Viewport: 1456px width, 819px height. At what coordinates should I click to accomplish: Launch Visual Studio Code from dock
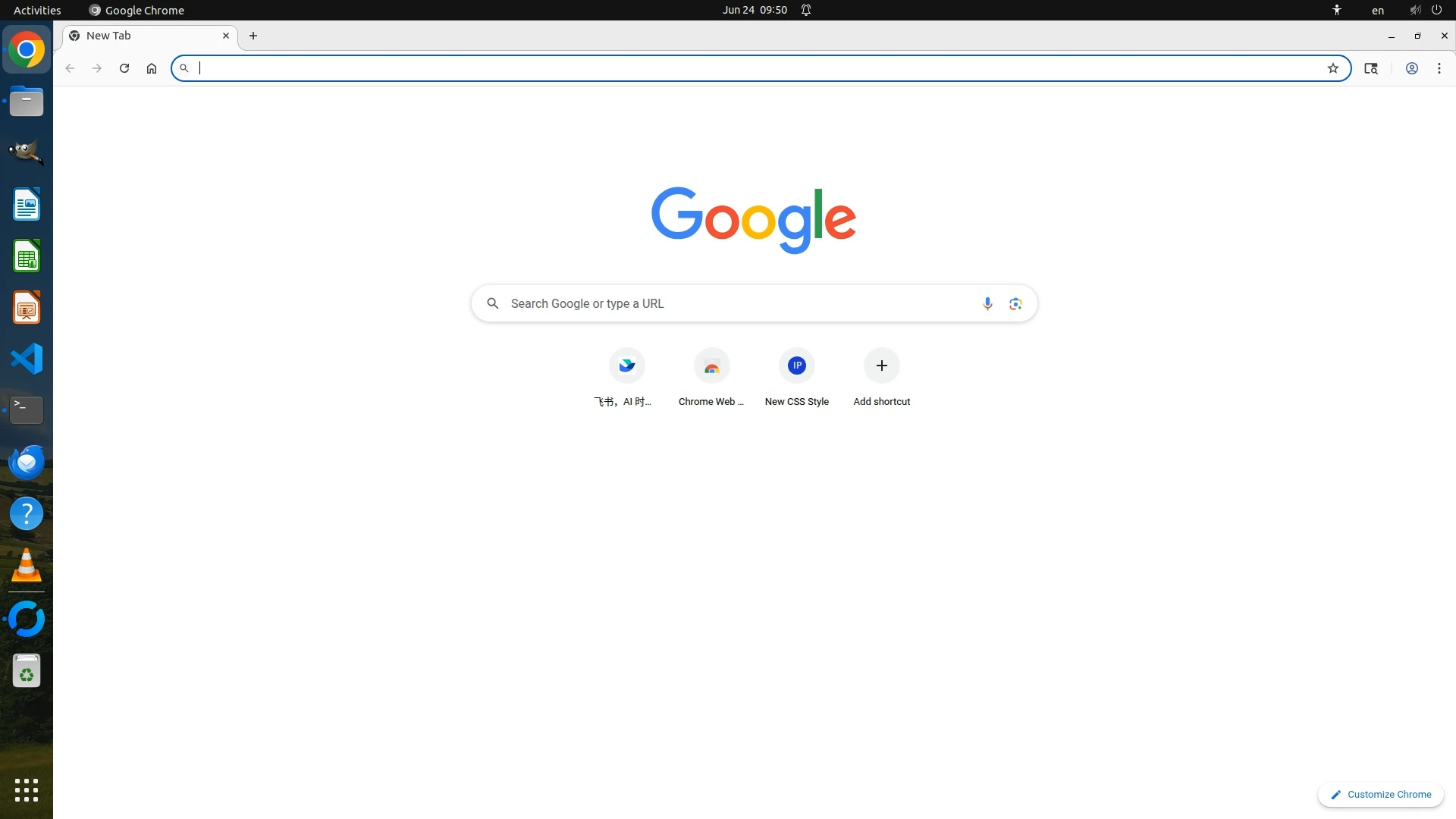tap(27, 359)
